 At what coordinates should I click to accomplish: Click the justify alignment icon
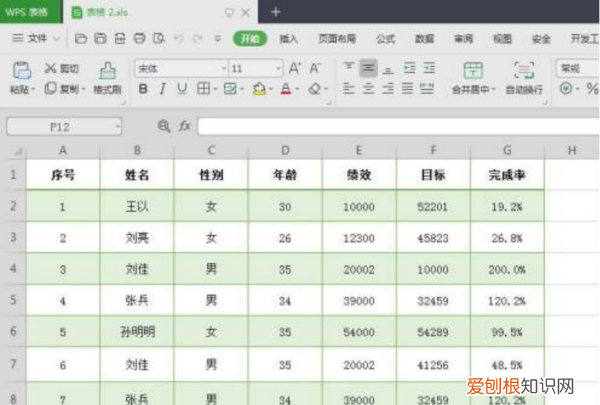point(408,89)
